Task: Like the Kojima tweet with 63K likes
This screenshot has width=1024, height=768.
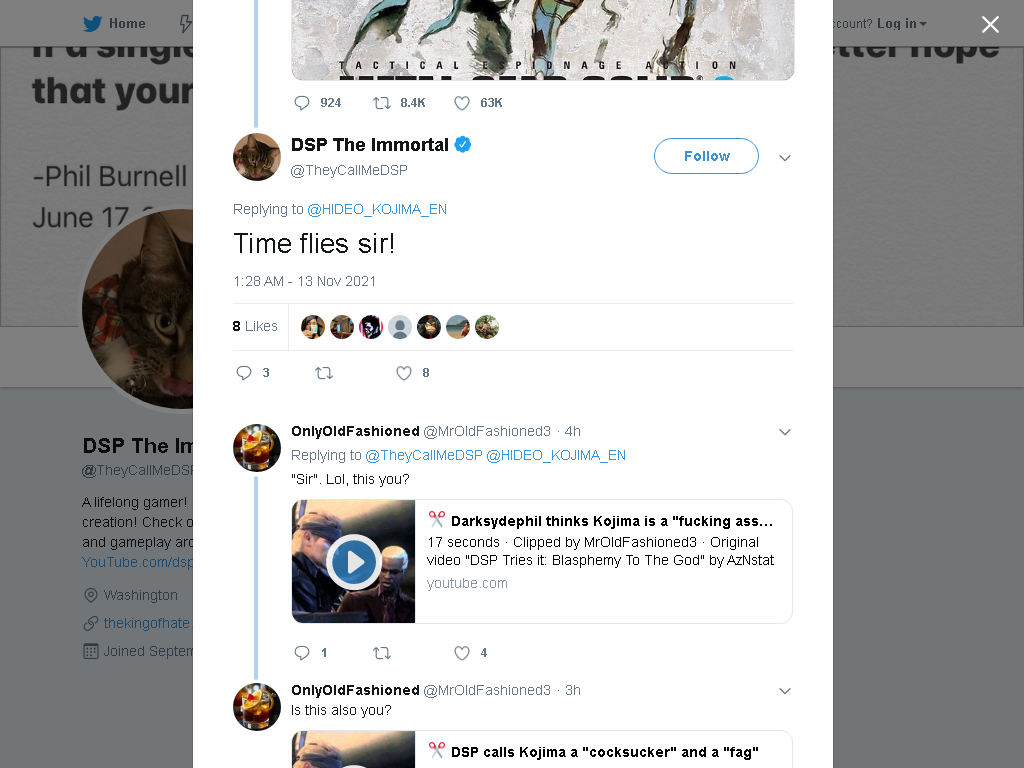Action: click(x=462, y=103)
